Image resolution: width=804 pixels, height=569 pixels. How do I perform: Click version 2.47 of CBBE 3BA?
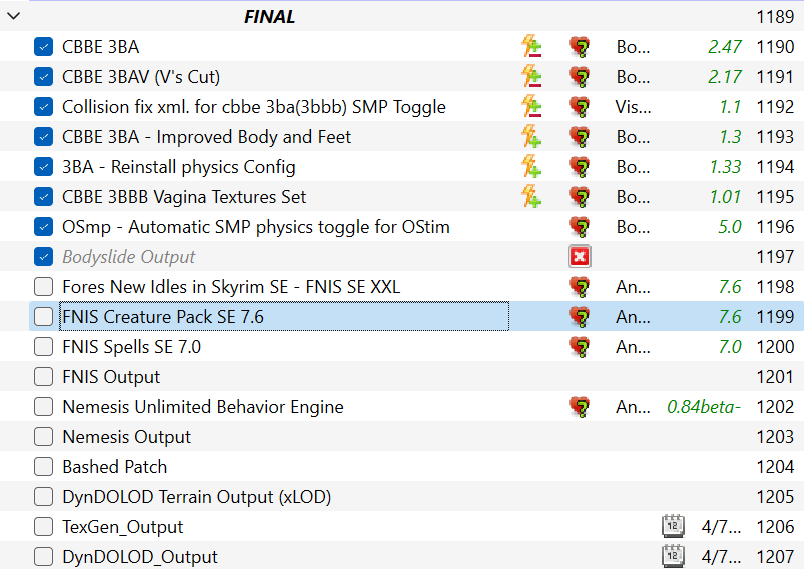[x=725, y=47]
